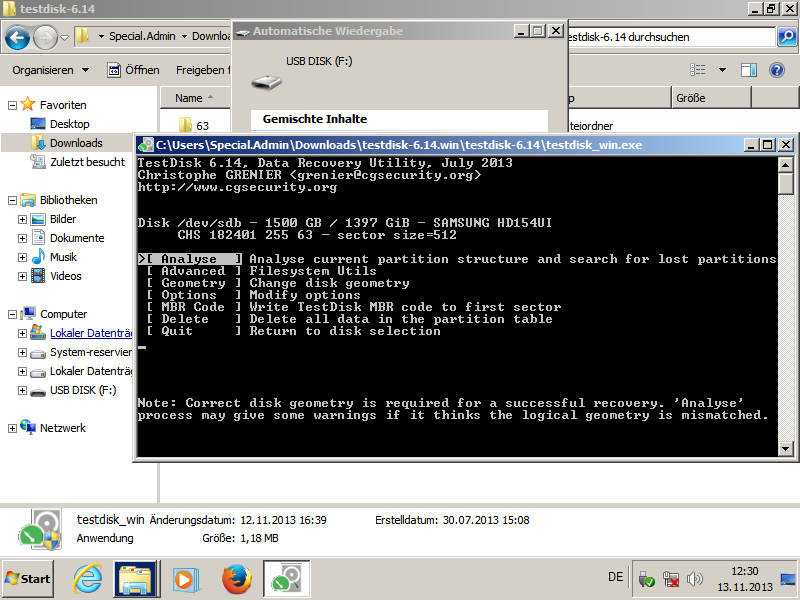Open Windows Explorer taskbar button

pyautogui.click(x=135, y=579)
